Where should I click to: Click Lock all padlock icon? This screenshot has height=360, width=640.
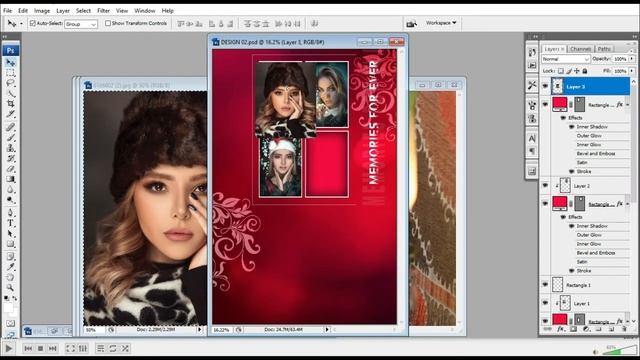[x=585, y=71]
